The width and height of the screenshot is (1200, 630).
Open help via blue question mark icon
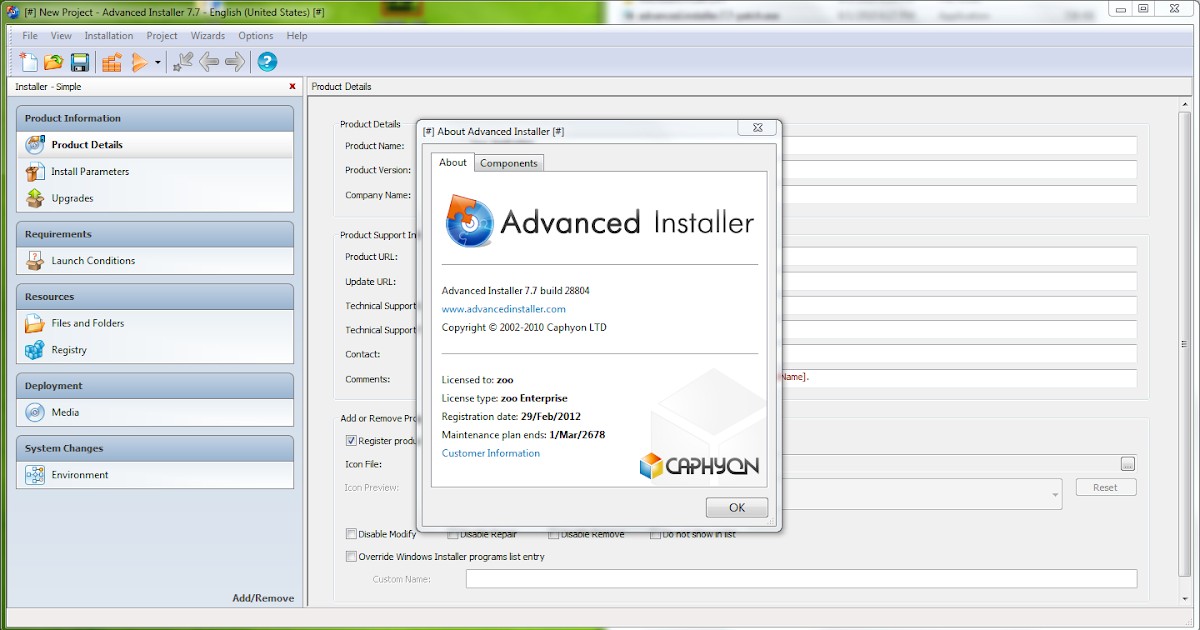click(267, 62)
